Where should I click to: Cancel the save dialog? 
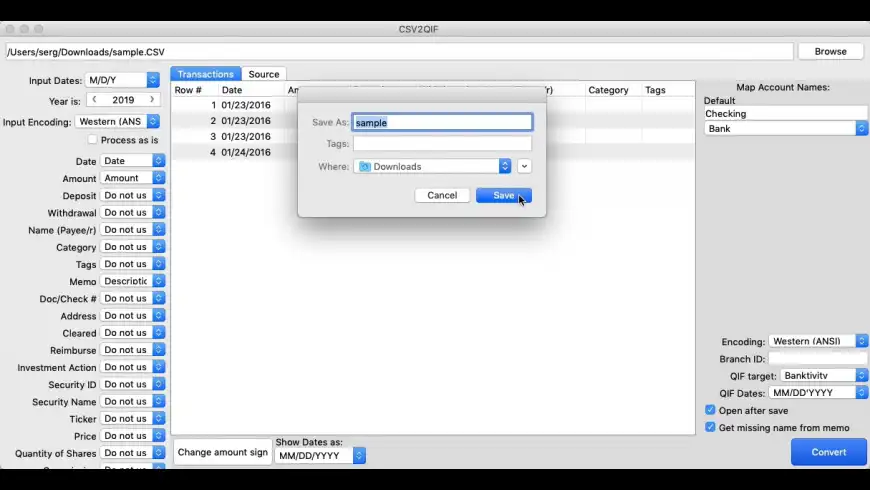point(442,195)
